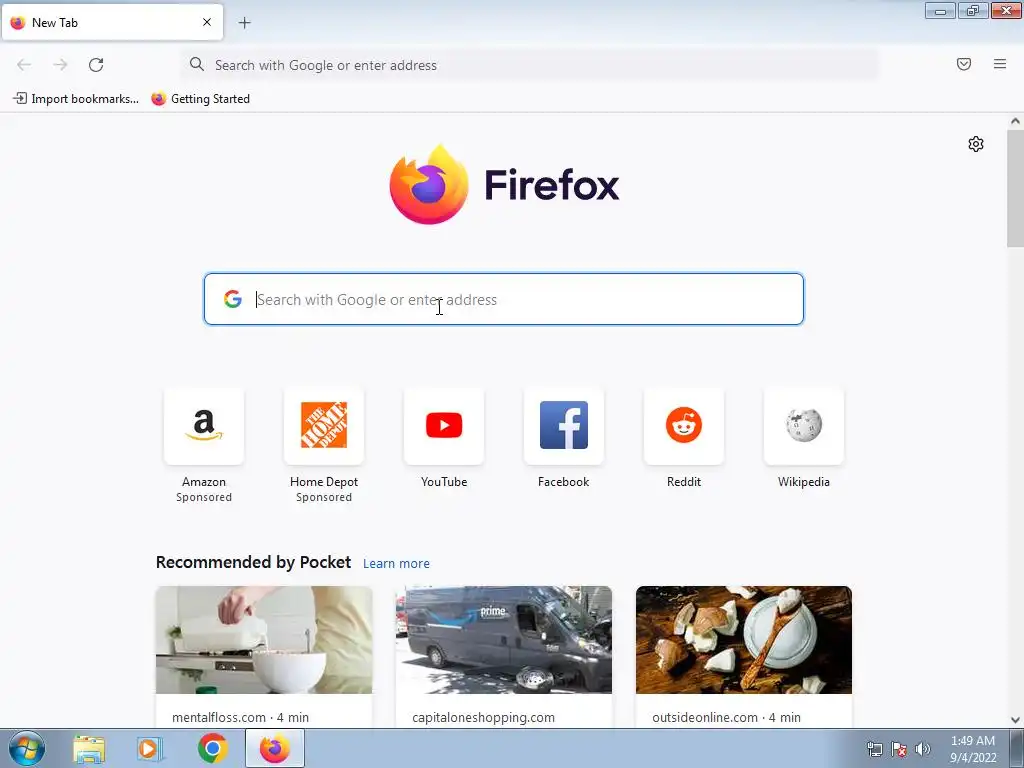The width and height of the screenshot is (1024, 768).
Task: Click the vertical scrollbar thumb
Action: [1015, 188]
